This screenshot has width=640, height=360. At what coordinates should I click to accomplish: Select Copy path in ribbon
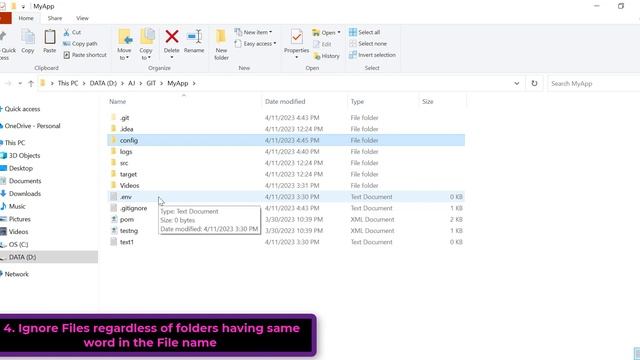(80, 44)
